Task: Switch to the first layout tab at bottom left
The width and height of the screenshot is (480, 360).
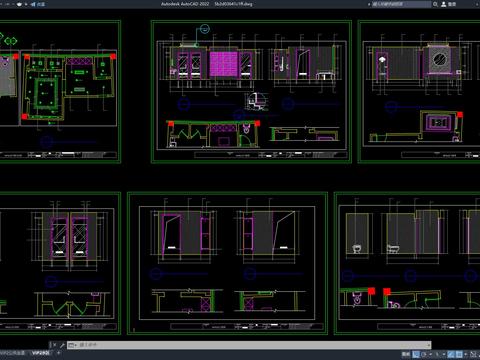Action: click(12, 353)
